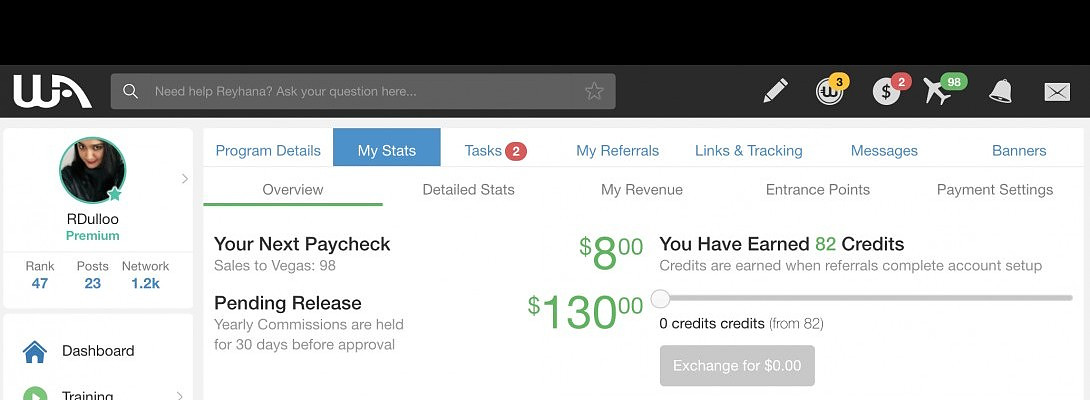The width and height of the screenshot is (1090, 400).
Task: Click the star icon in search bar
Action: [x=594, y=91]
